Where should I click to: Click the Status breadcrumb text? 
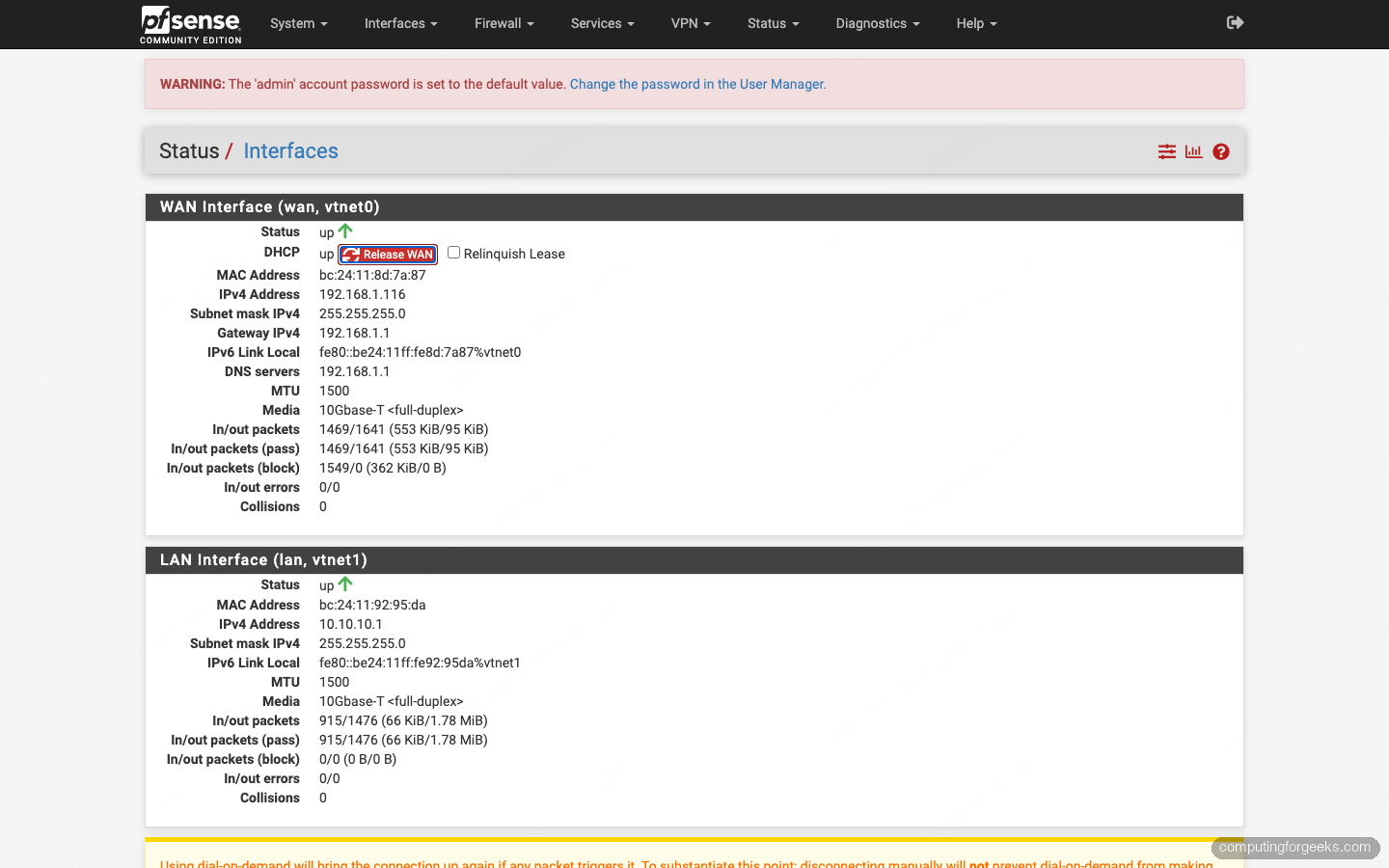point(189,151)
